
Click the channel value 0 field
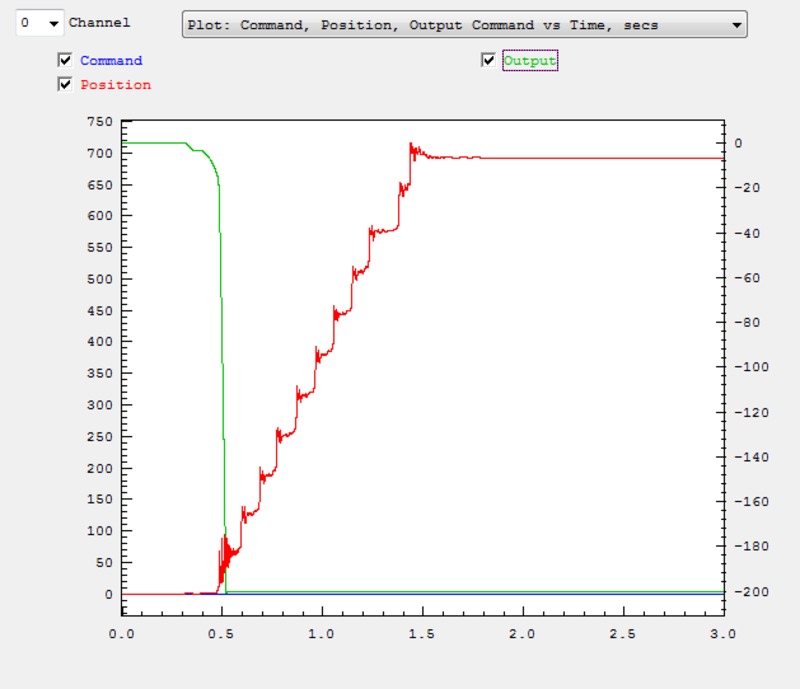27,23
